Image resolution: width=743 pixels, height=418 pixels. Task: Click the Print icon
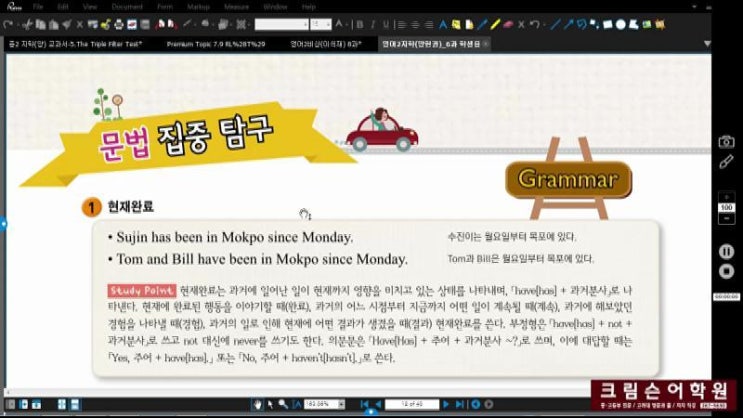pyautogui.click(x=119, y=24)
